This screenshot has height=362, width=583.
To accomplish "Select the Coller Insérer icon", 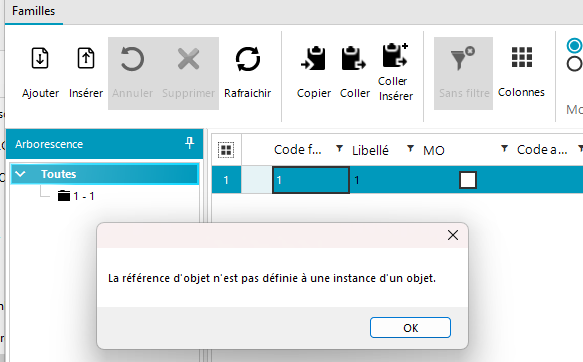I will point(395,55).
